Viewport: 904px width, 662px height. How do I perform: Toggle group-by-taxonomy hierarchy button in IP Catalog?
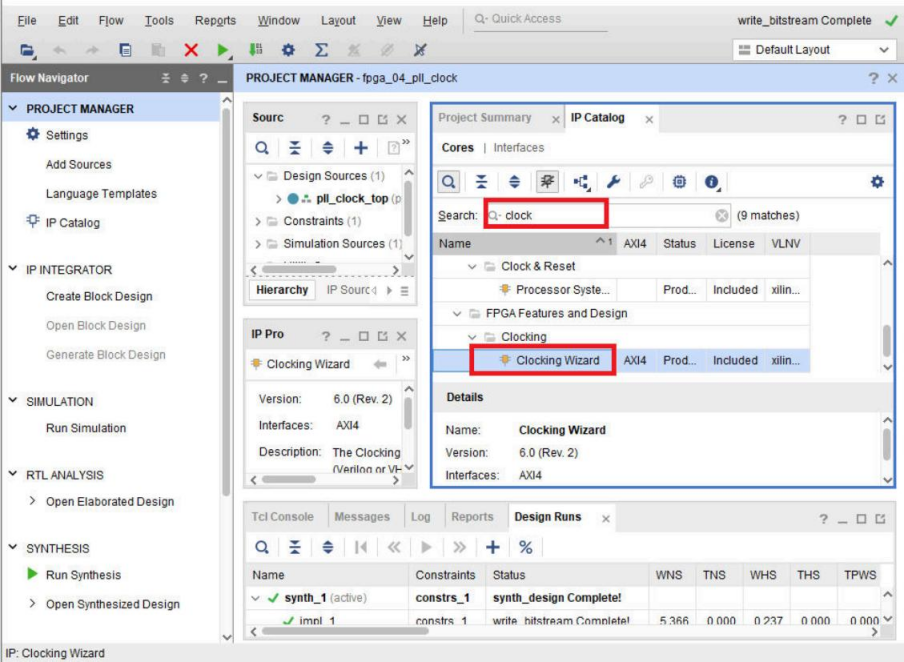[x=581, y=182]
